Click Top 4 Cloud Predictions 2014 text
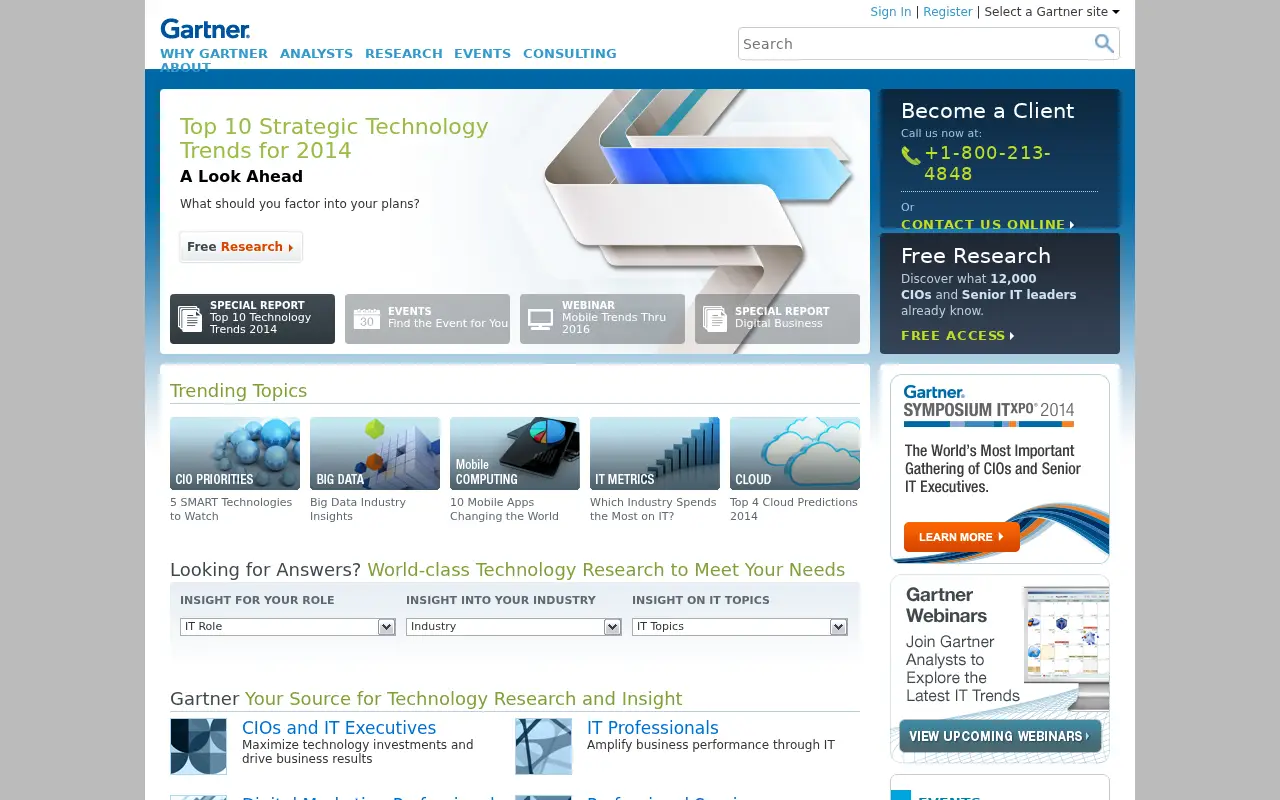This screenshot has width=1280, height=800. [794, 509]
